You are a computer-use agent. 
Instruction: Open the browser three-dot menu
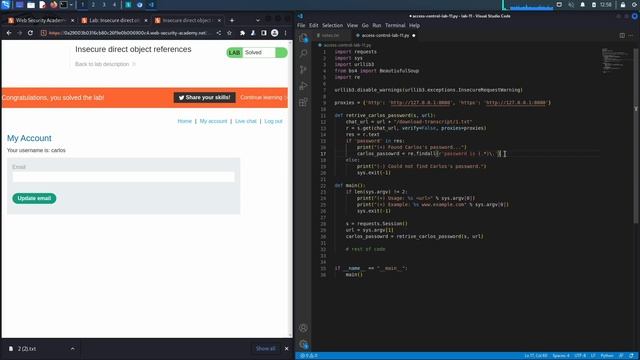click(285, 33)
